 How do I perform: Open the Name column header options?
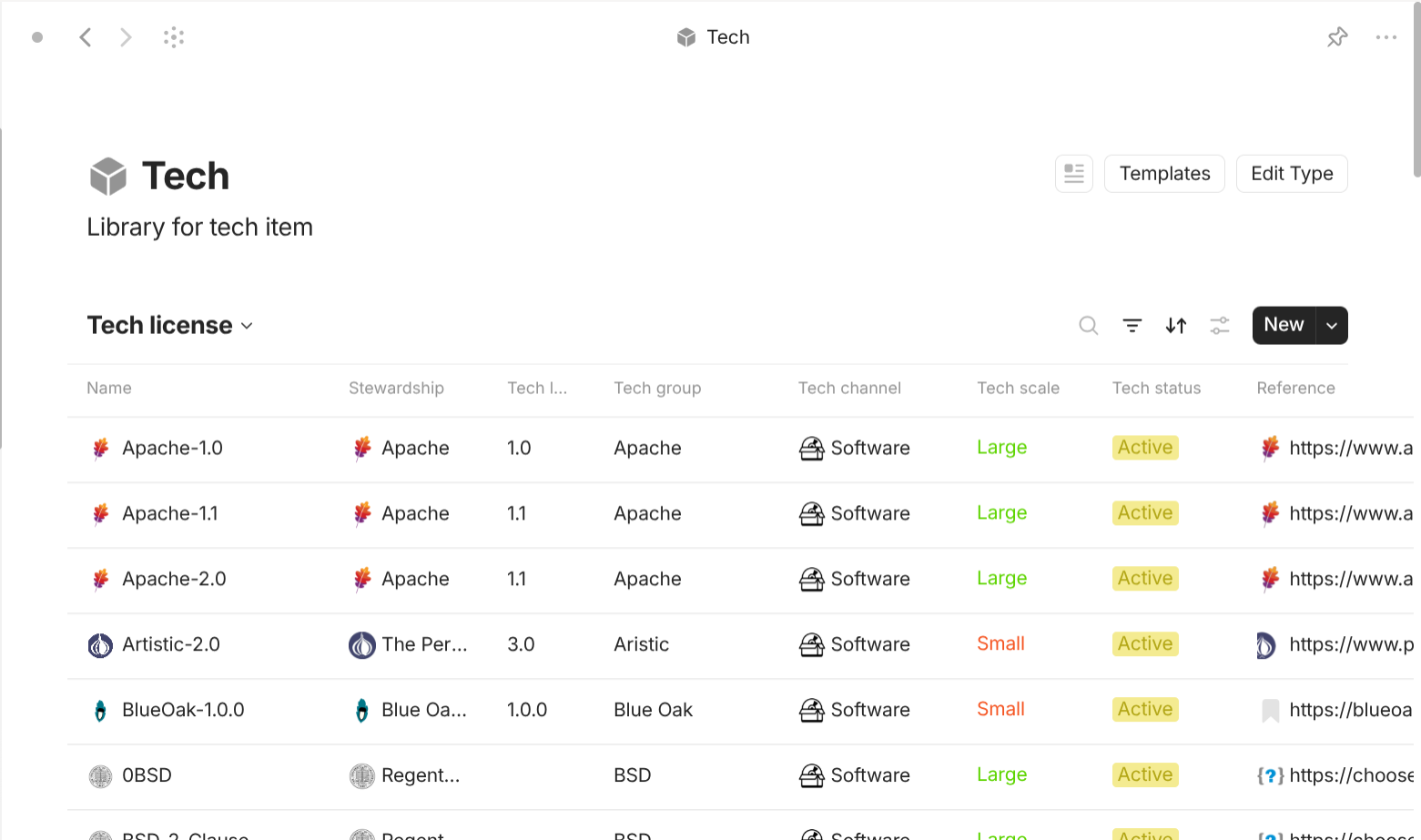click(108, 388)
